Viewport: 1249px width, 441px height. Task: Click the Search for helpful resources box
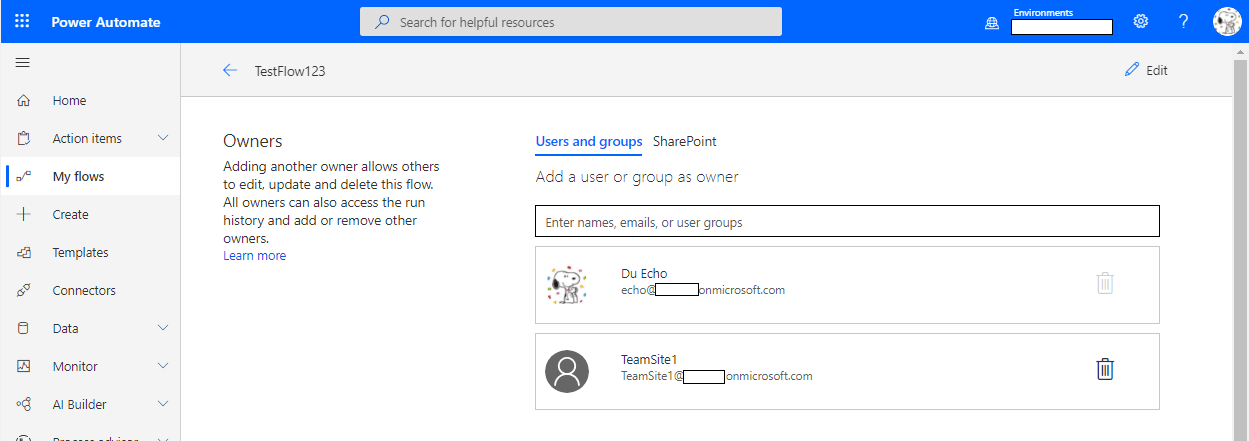point(571,22)
